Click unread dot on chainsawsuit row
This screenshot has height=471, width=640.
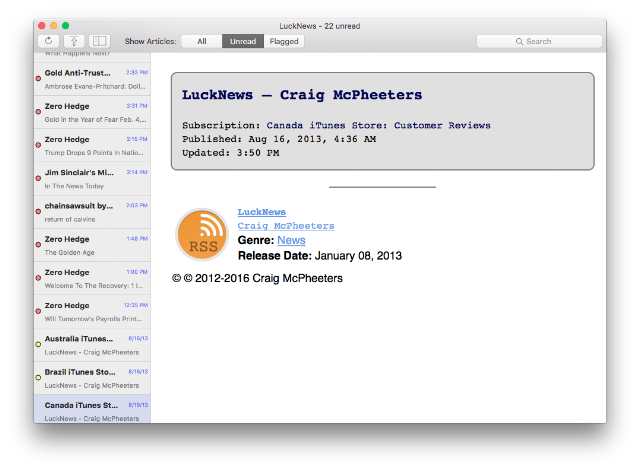(x=38, y=211)
